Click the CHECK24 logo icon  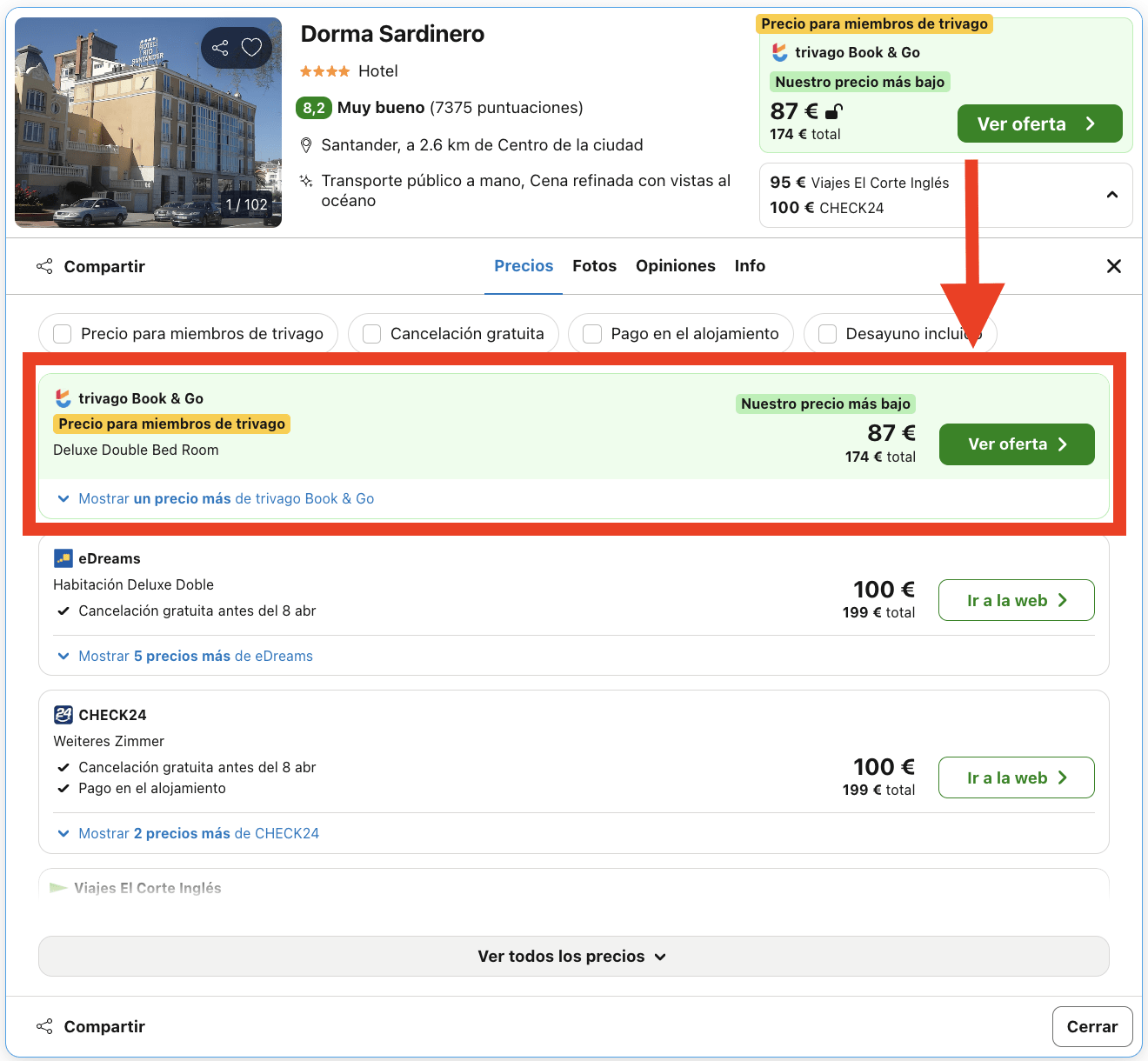coord(62,714)
